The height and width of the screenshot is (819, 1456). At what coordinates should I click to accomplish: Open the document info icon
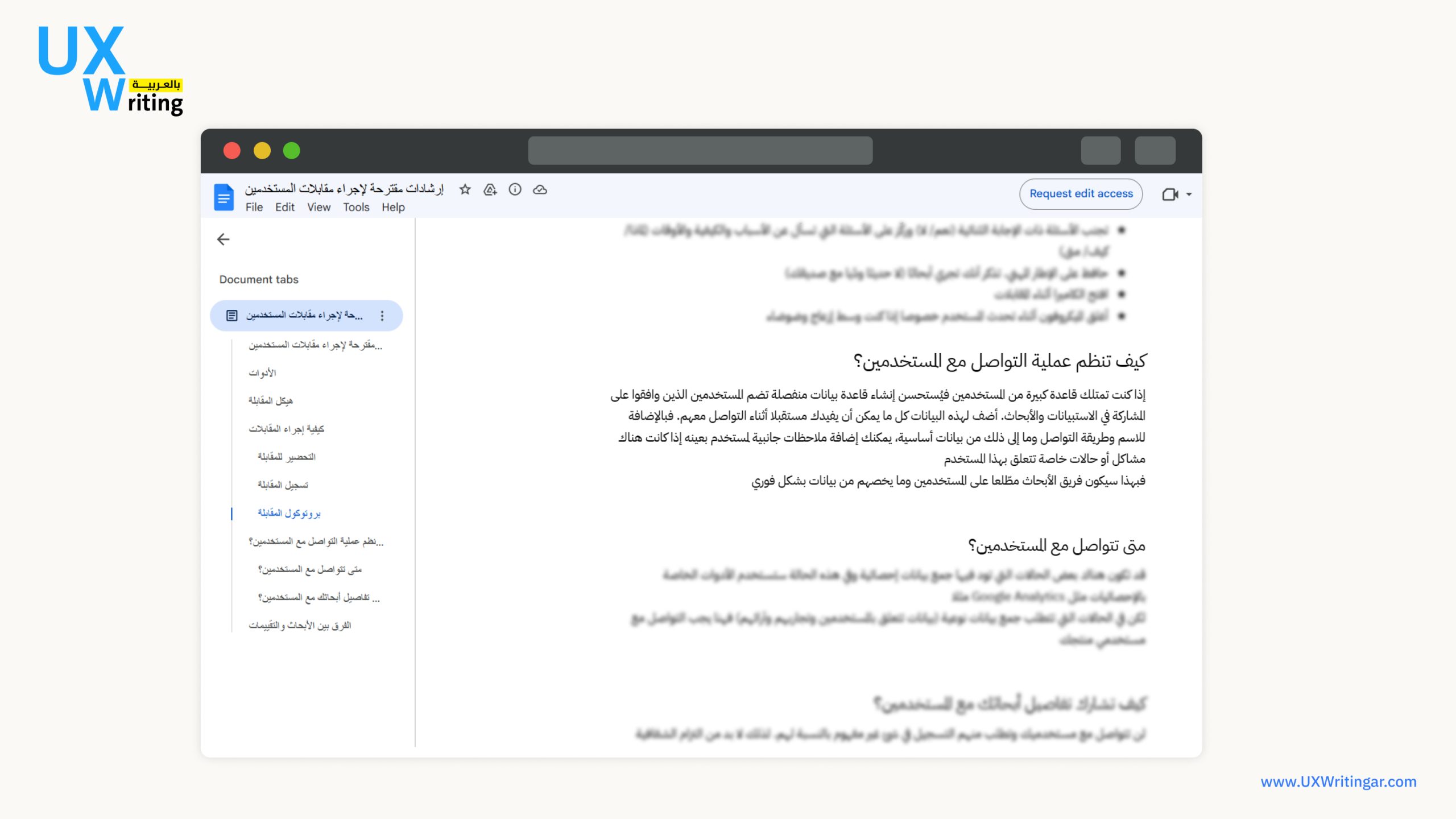[515, 189]
